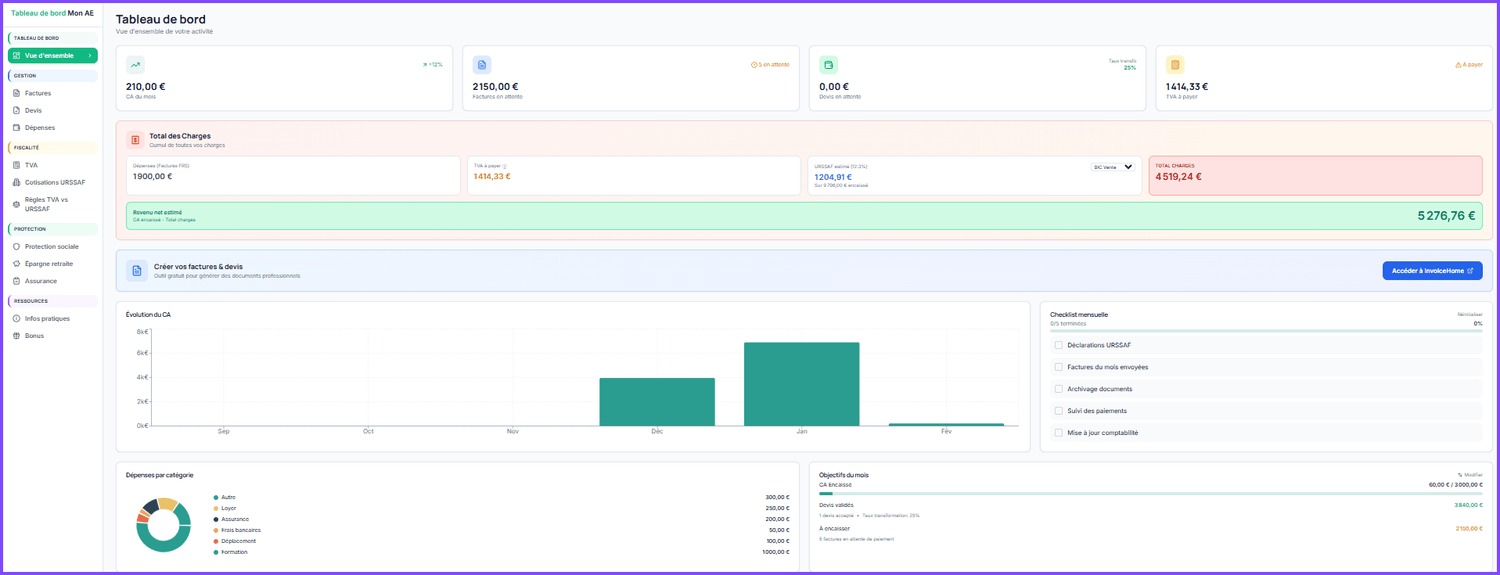Click the dropdown arrow in URSSAF estimé card
The width and height of the screenshot is (1500, 575).
1128,167
